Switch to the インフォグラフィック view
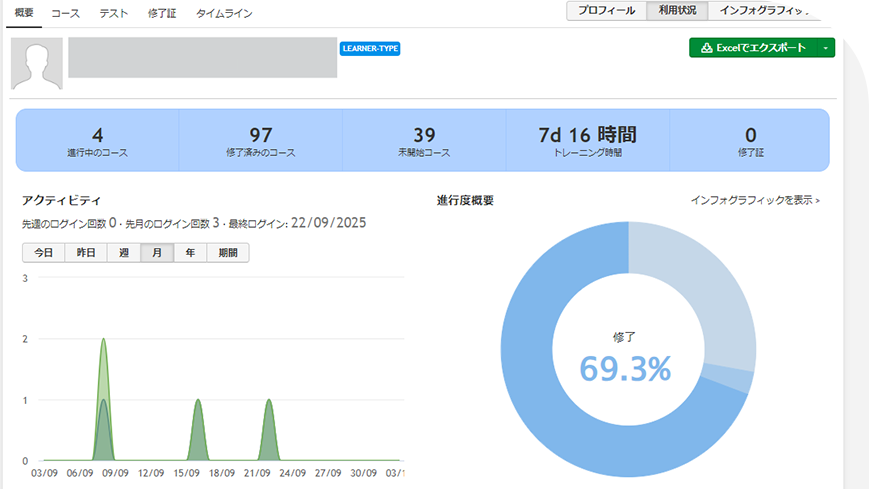 pyautogui.click(x=762, y=11)
